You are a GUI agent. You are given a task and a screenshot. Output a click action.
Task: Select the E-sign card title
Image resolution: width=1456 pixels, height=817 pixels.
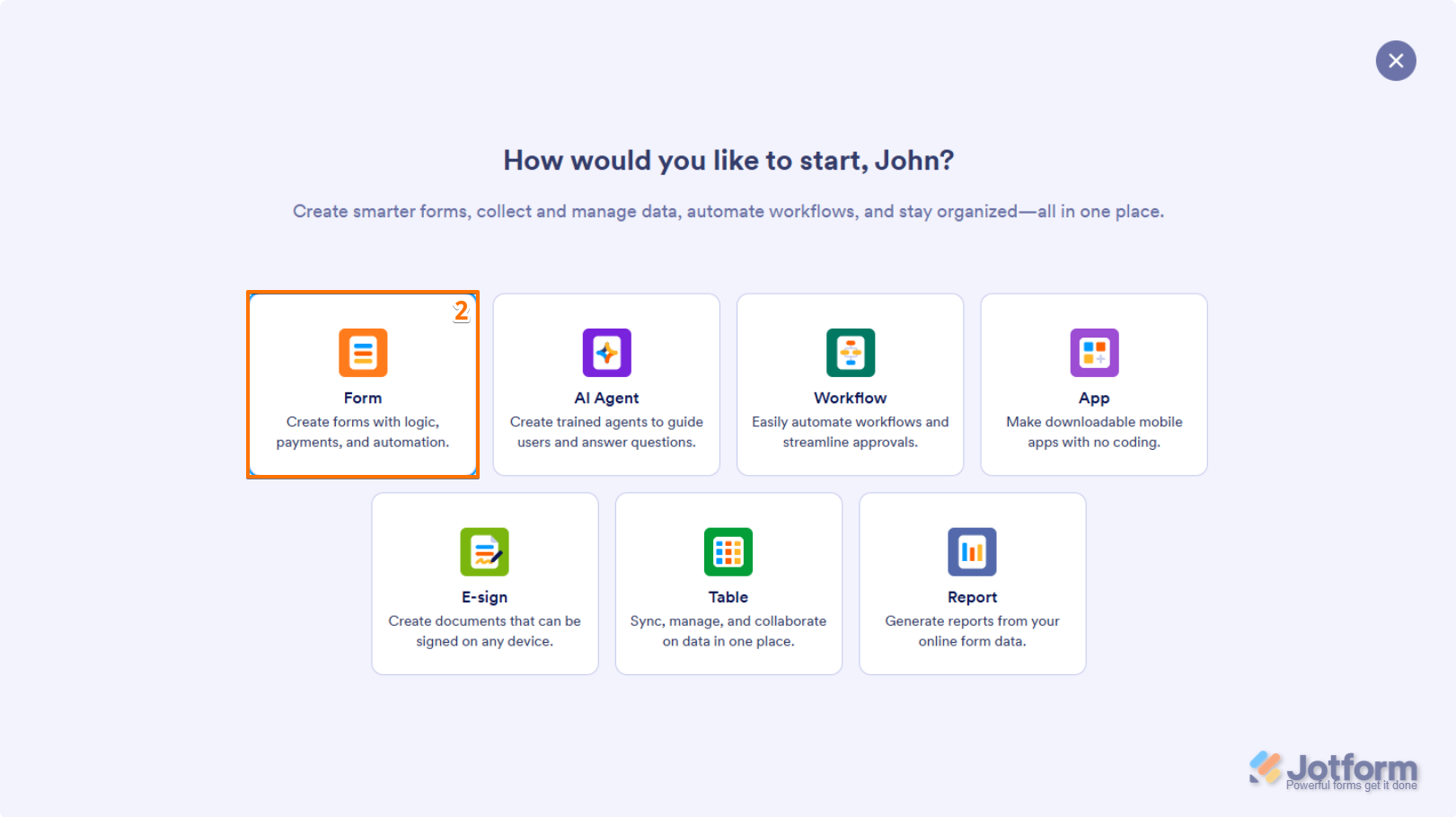pyautogui.click(x=484, y=597)
